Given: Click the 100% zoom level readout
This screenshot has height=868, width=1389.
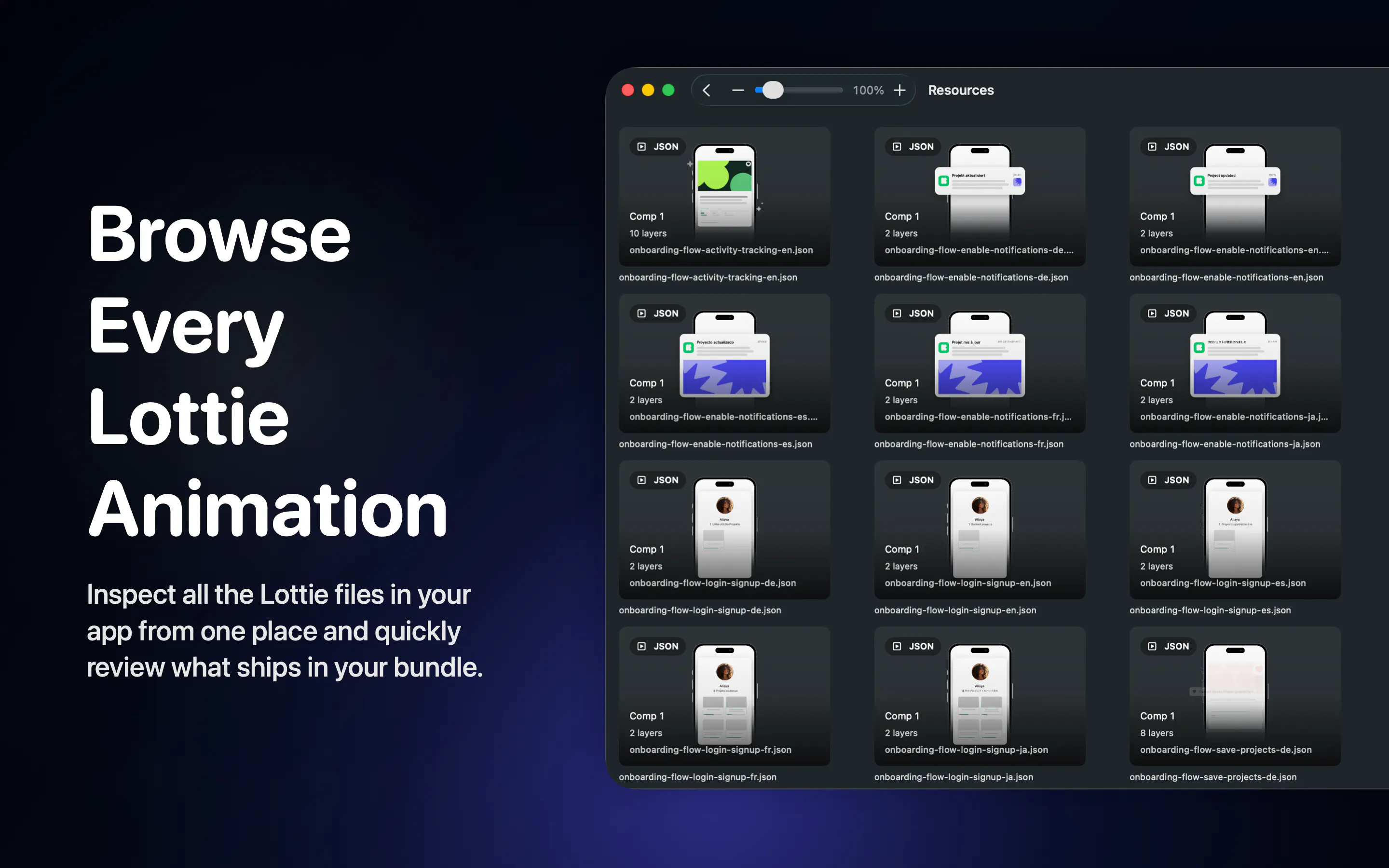Looking at the screenshot, I should point(868,90).
